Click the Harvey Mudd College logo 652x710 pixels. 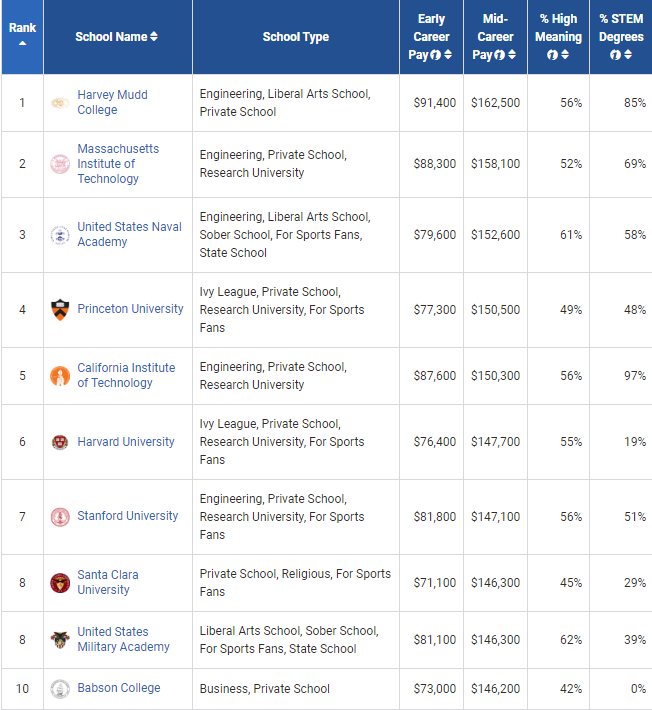click(60, 103)
